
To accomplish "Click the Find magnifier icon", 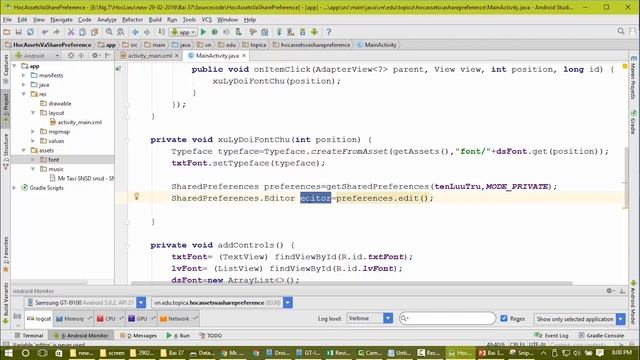I will (109, 32).
